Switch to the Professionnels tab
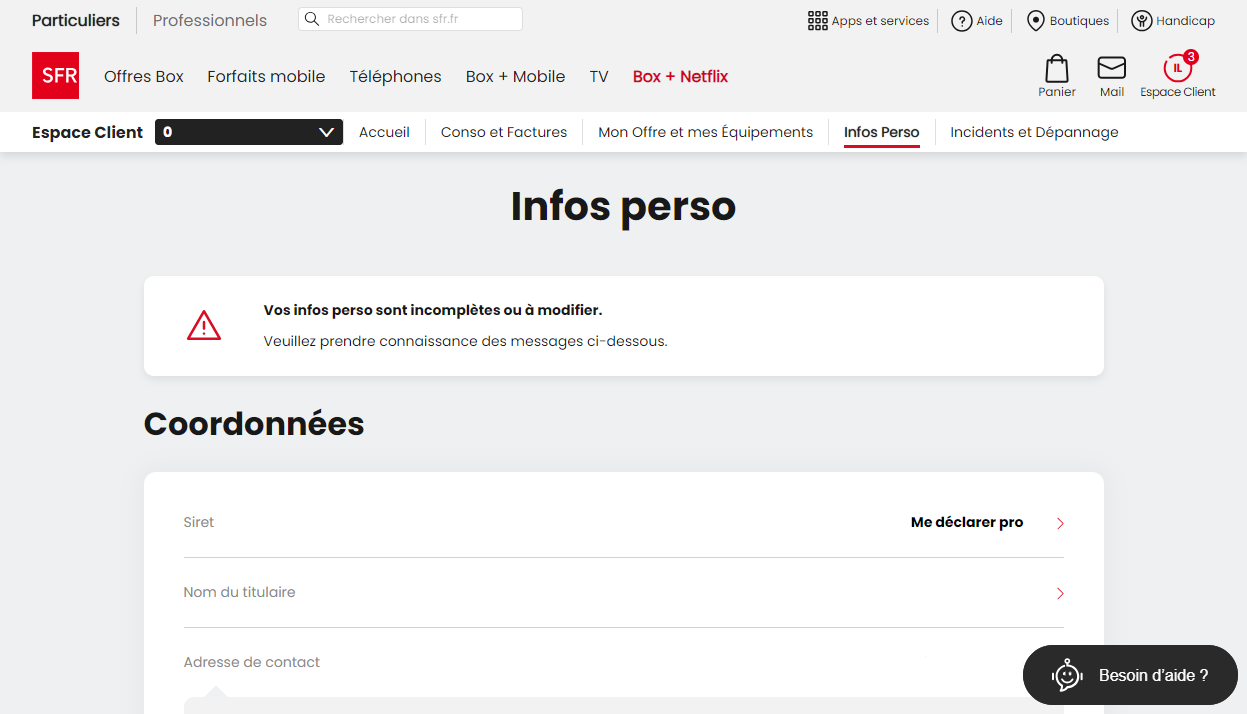Screen dimensions: 1247x714 (210, 20)
